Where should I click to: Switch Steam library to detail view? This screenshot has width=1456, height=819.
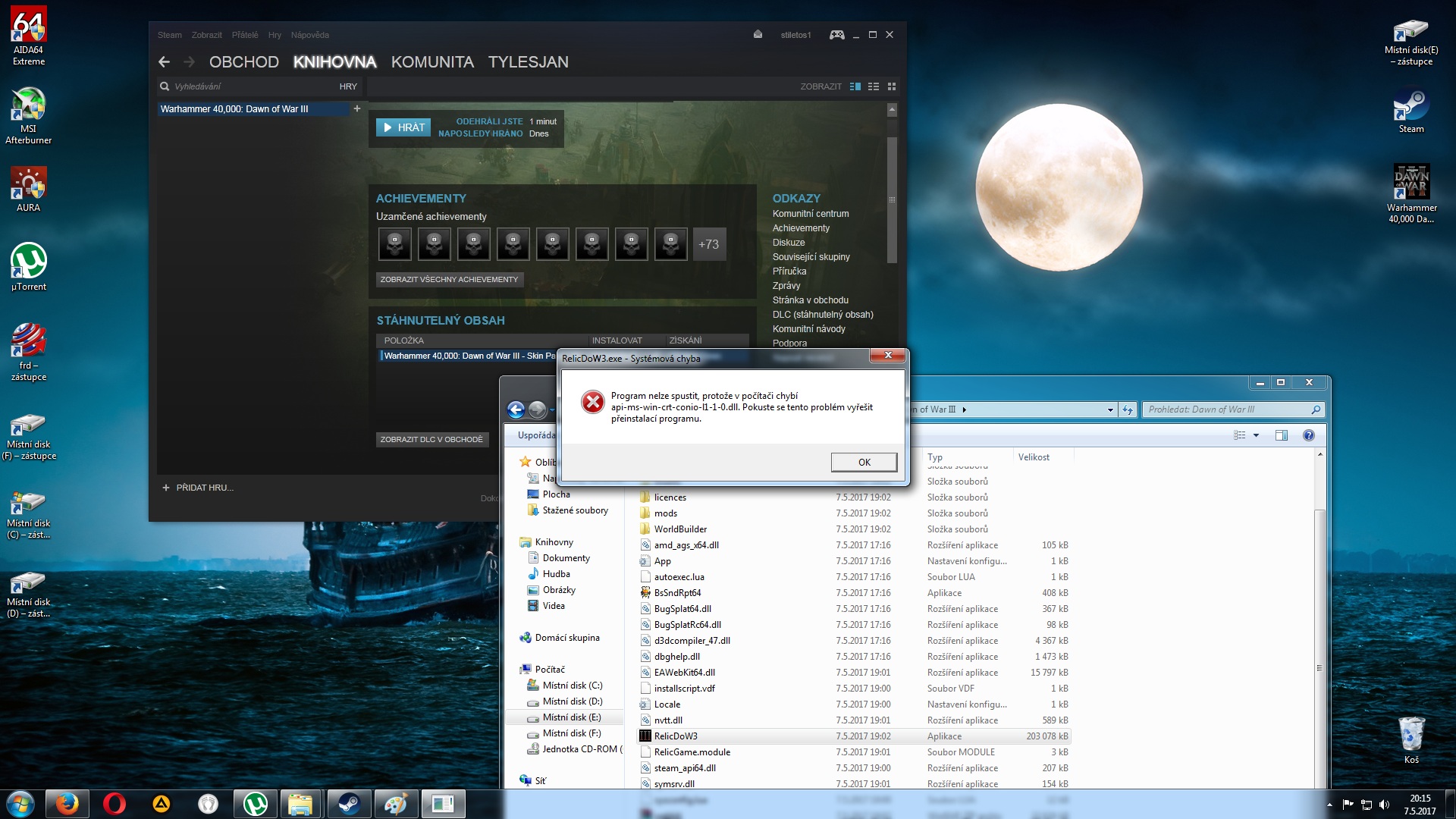[855, 86]
